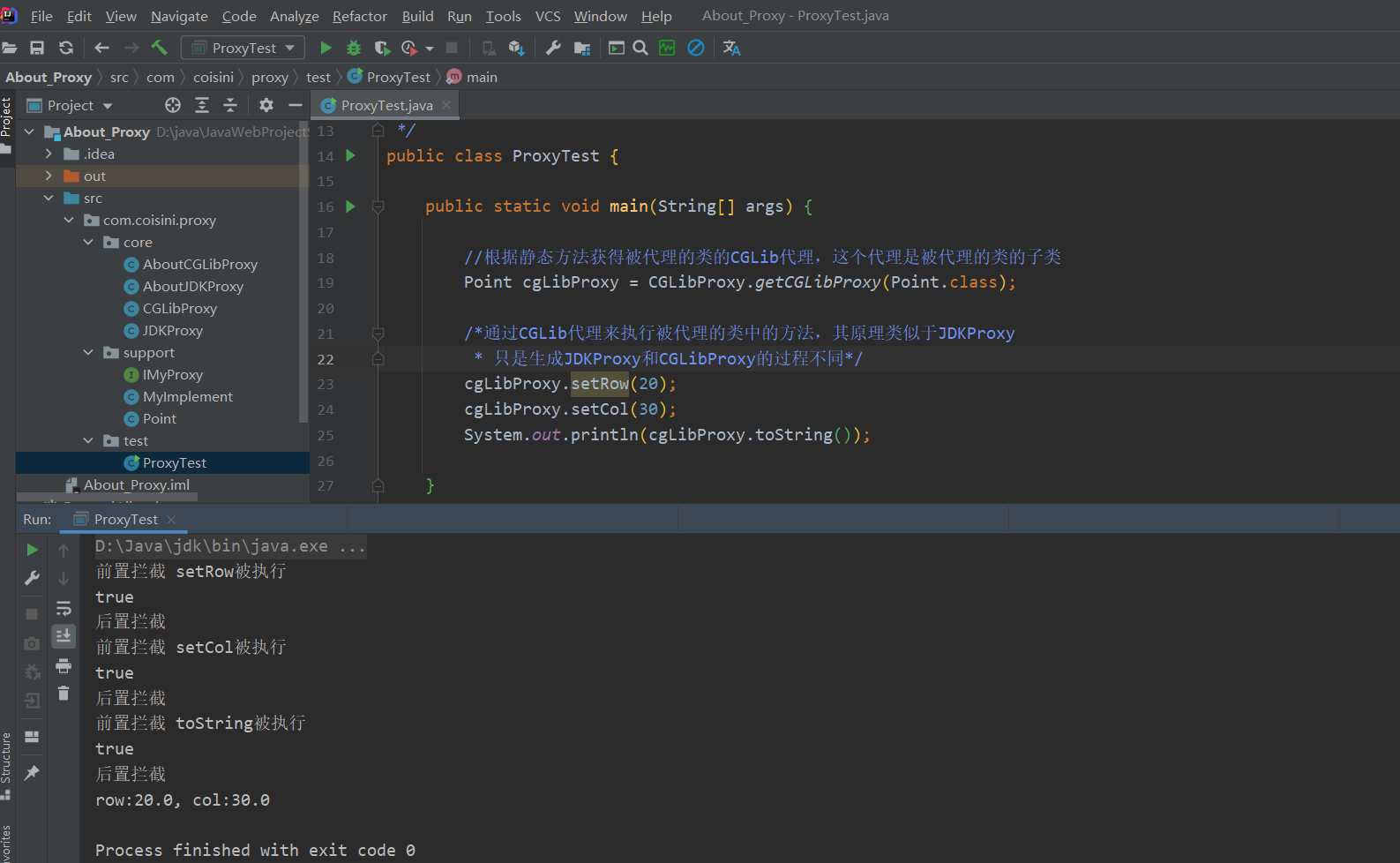1400x863 pixels.
Task: Open the profiler run dropdown arrow
Action: click(430, 49)
